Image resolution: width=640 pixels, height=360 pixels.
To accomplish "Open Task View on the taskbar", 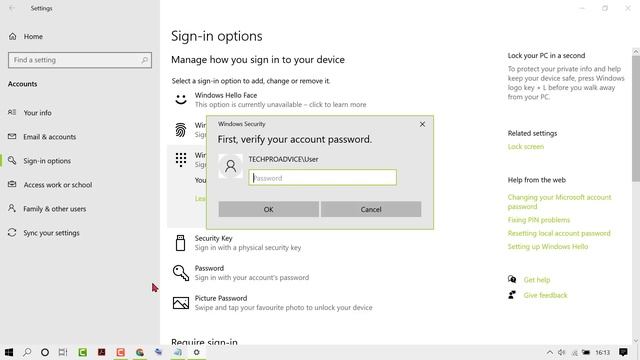I will click(x=62, y=352).
